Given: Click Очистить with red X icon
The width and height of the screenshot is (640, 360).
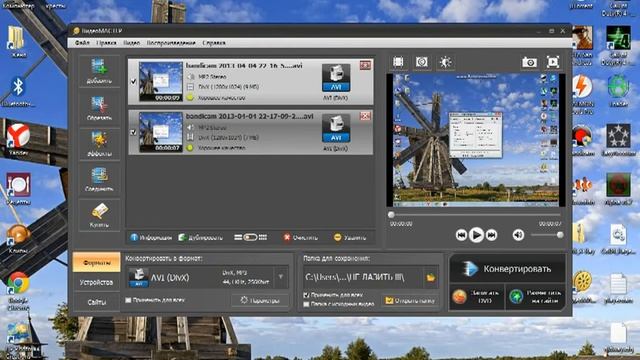Looking at the screenshot, I should pos(300,238).
